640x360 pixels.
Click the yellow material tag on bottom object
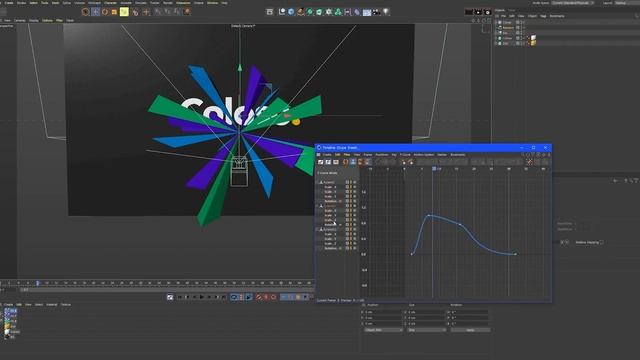[x=533, y=43]
